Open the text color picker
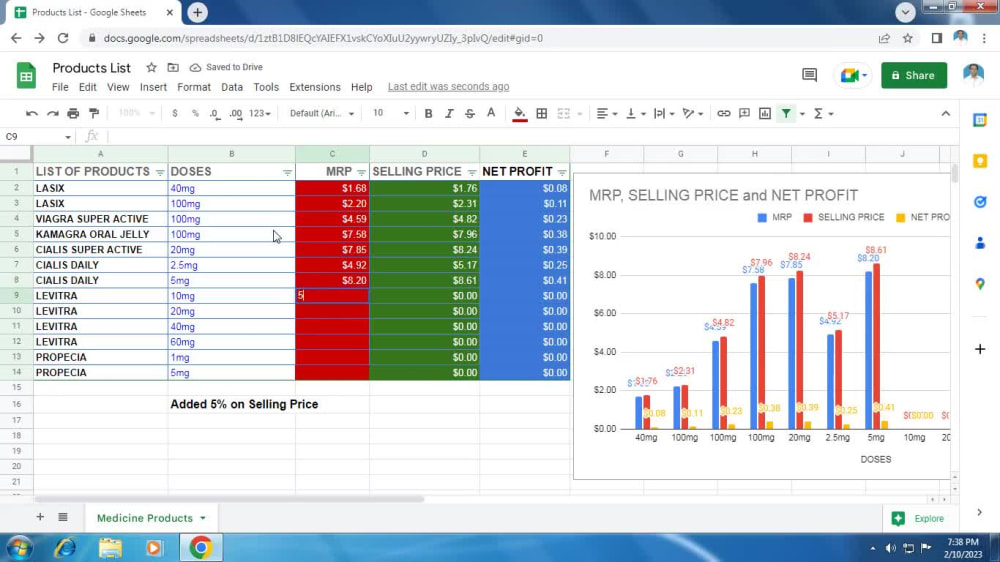This screenshot has width=1000, height=562. coord(491,114)
